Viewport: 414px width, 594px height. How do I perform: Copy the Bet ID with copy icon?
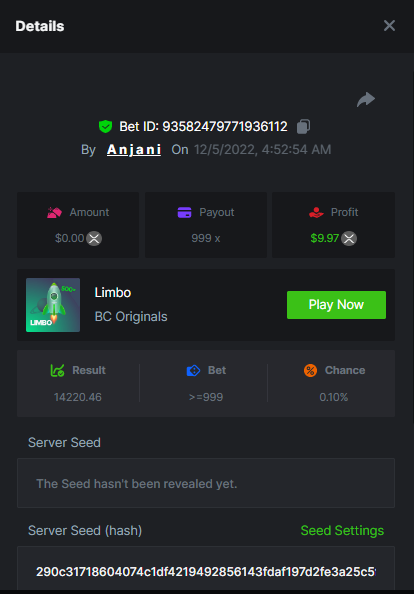pos(303,126)
